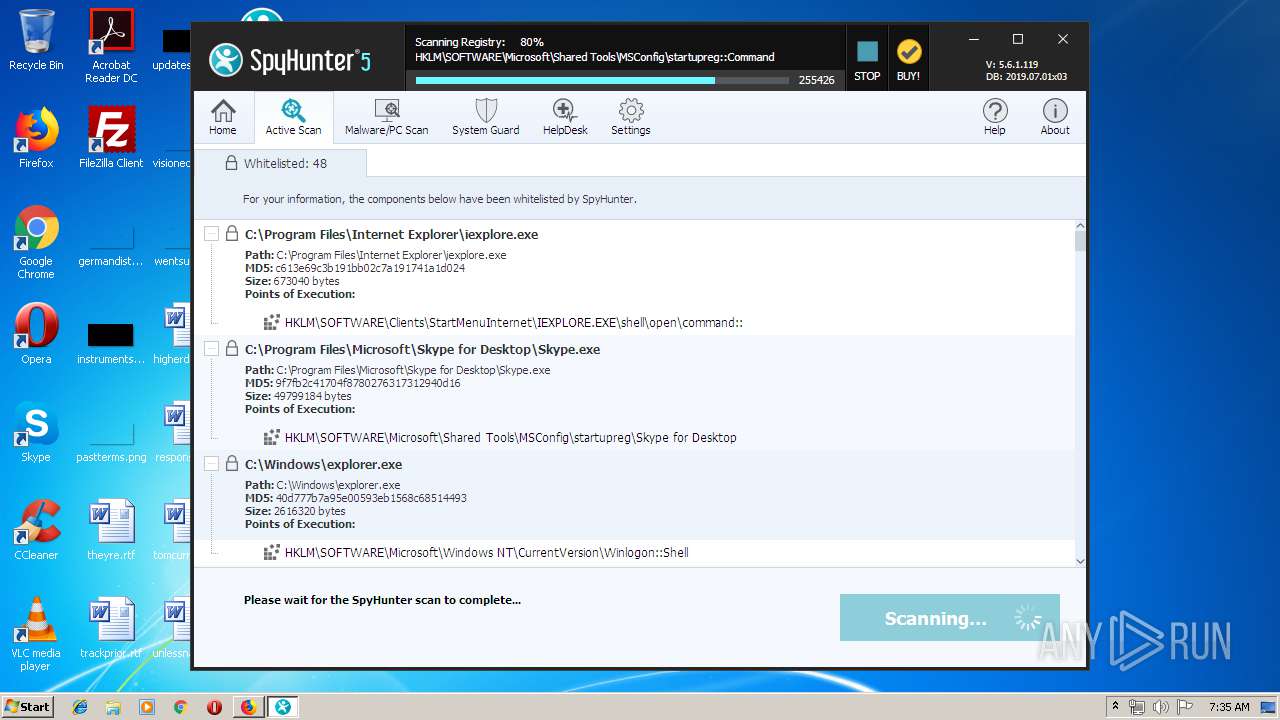Check the Skype.exe entry checkbox
This screenshot has width=1280, height=720.
(x=211, y=349)
